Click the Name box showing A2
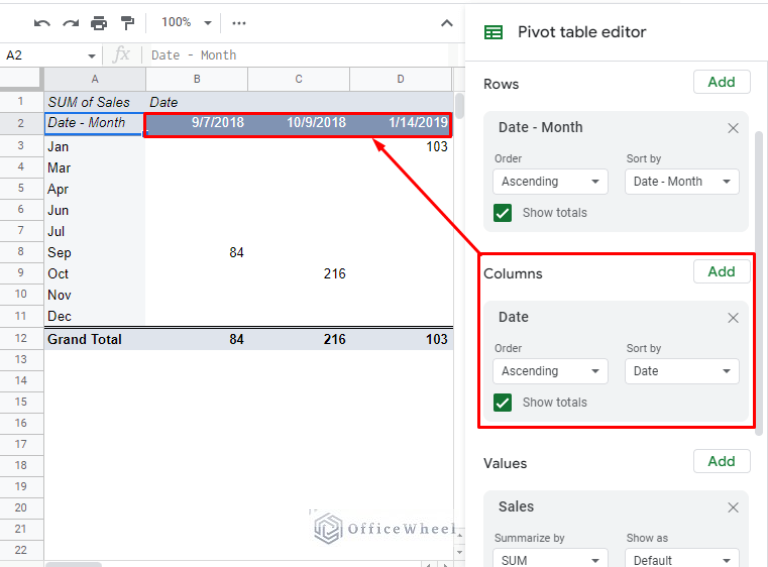The height and width of the screenshot is (567, 768). coord(50,55)
